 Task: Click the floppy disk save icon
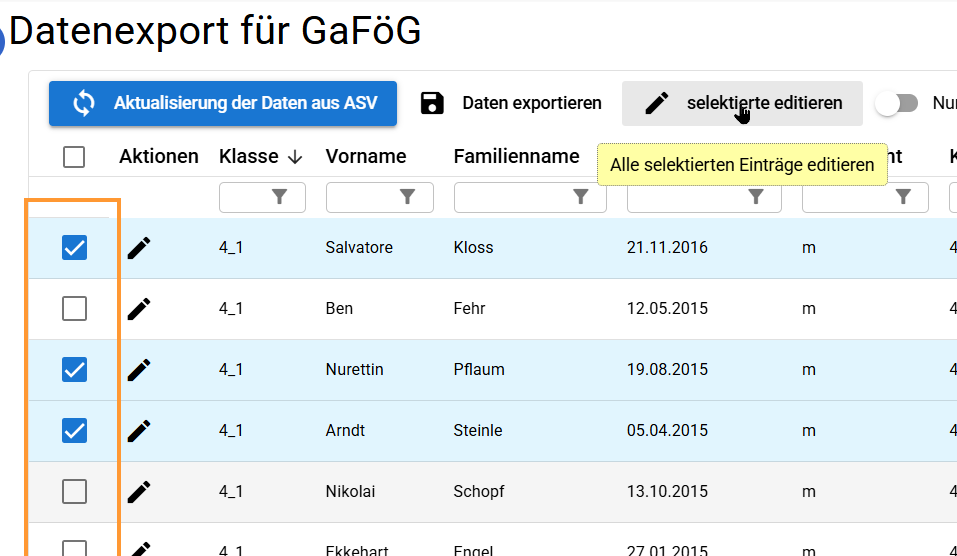point(432,103)
